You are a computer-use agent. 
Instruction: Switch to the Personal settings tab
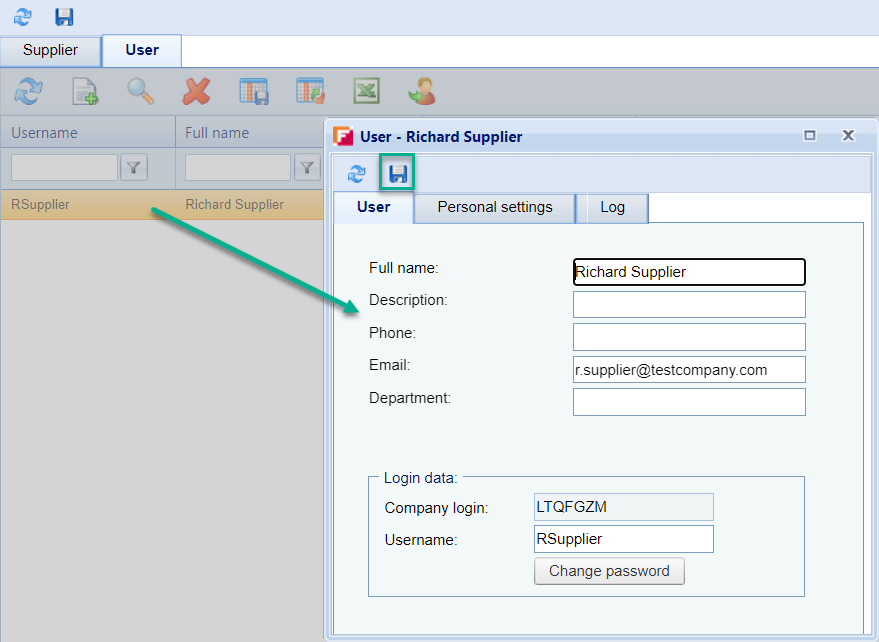click(x=494, y=207)
